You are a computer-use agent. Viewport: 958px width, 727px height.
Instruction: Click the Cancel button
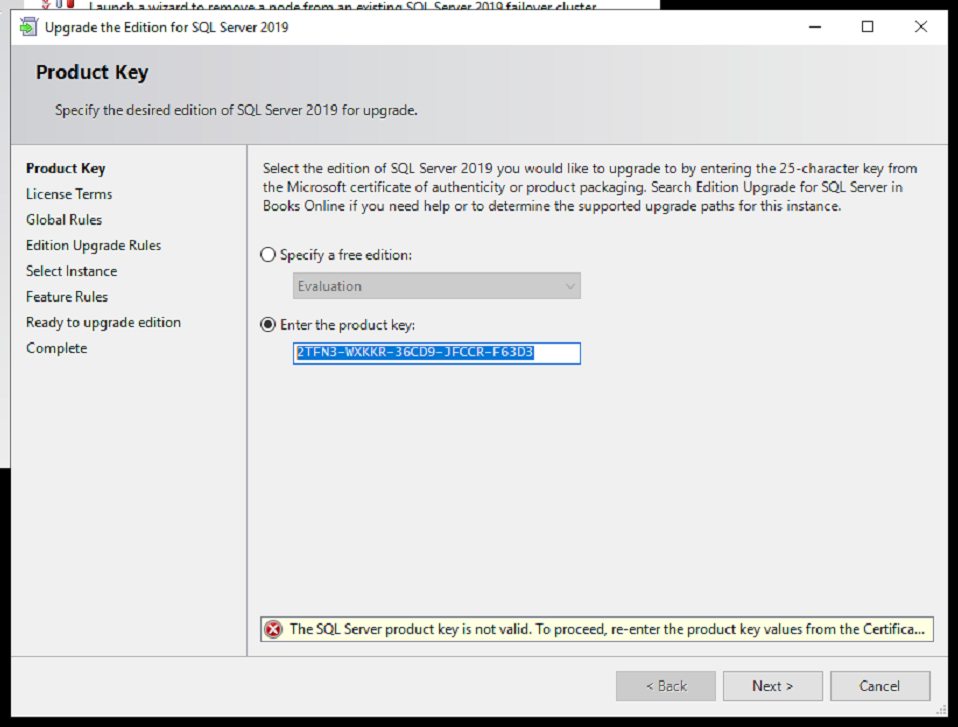click(879, 686)
